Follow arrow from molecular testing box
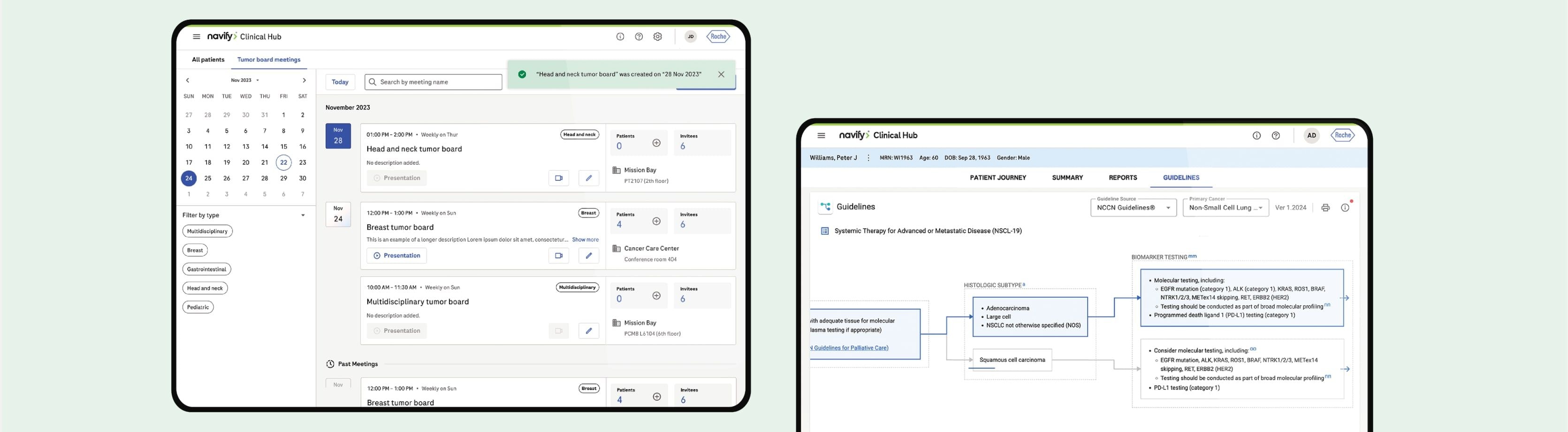 [1345, 298]
